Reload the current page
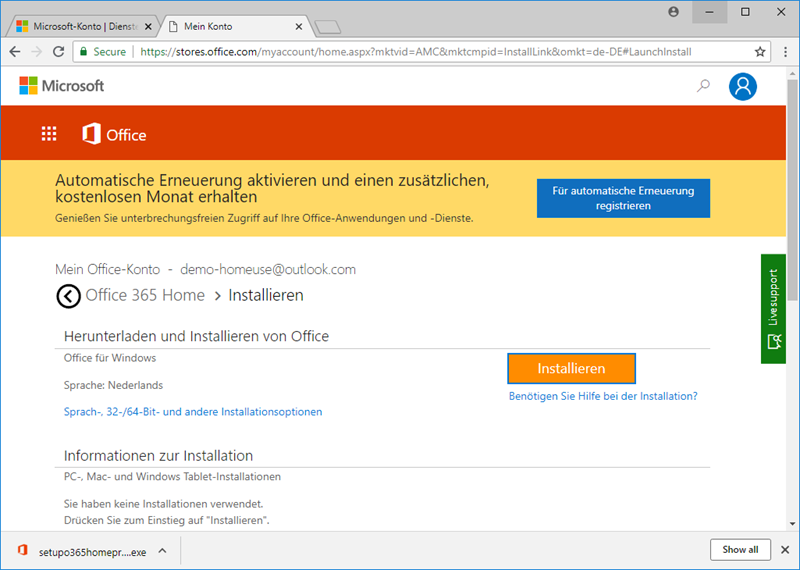Screen dimensions: 800x570 [x=58, y=52]
